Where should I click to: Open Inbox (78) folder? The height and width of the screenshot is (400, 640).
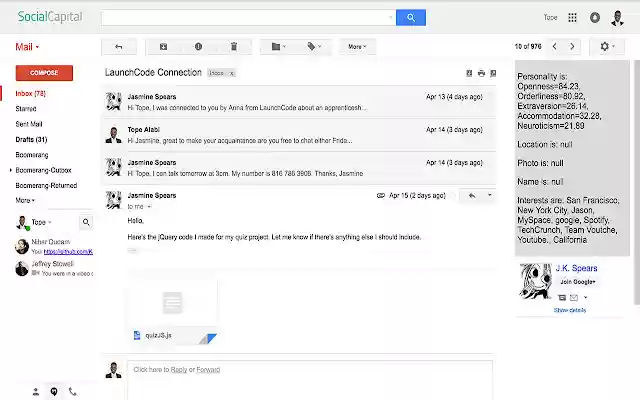tap(31, 93)
